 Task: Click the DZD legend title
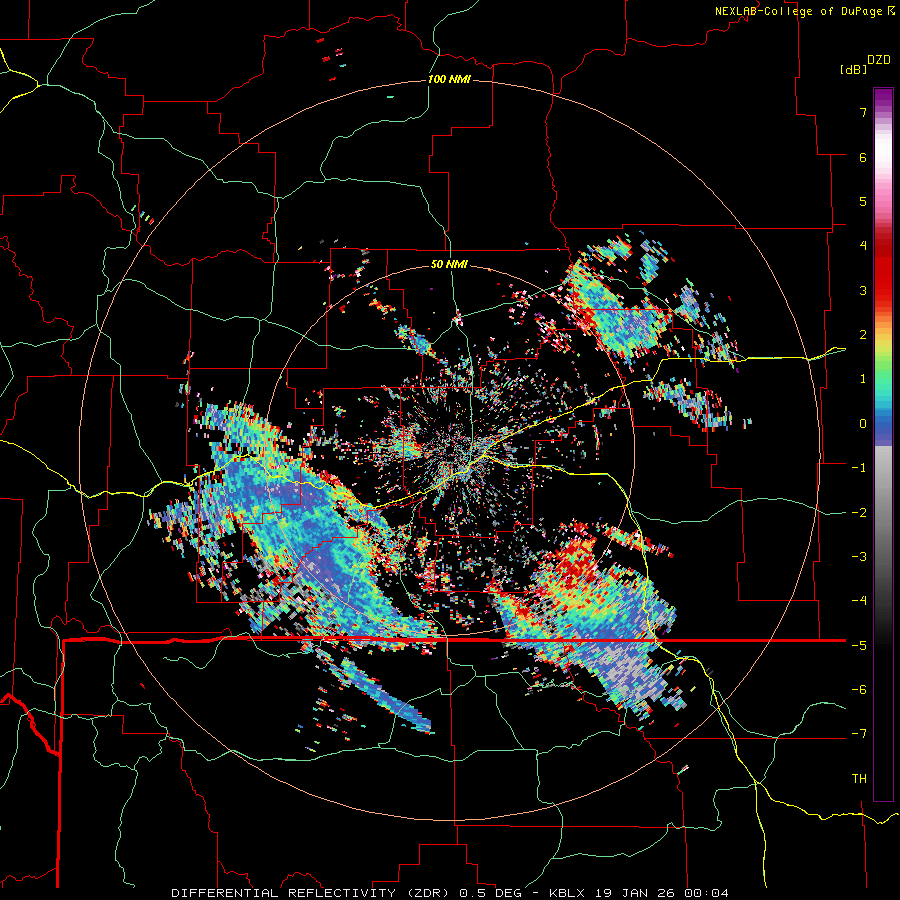[x=879, y=60]
